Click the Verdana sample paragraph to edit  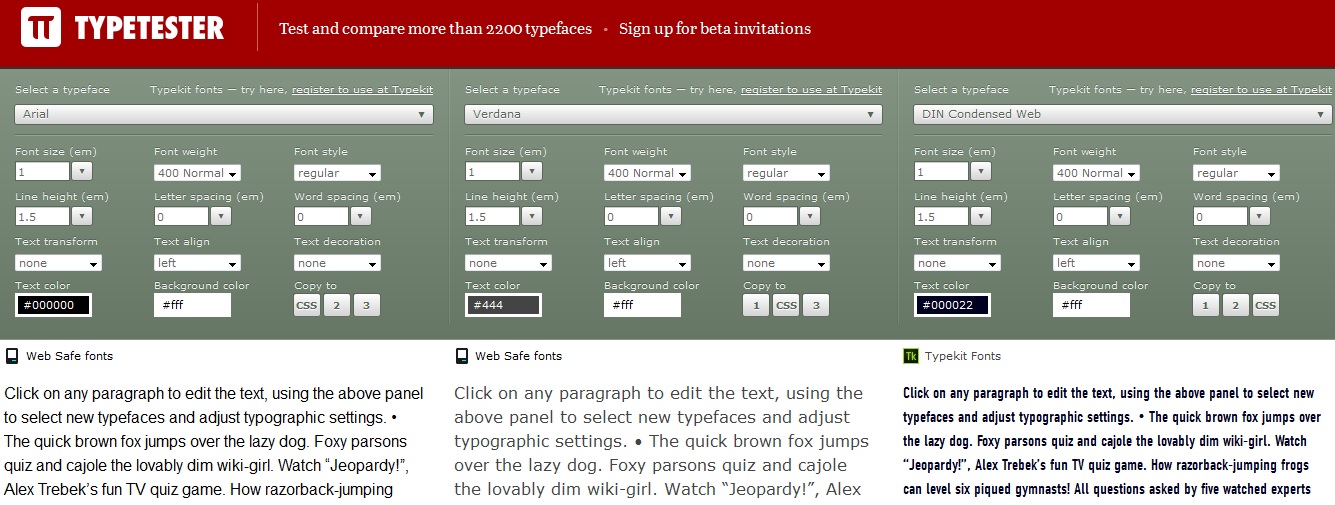point(662,441)
